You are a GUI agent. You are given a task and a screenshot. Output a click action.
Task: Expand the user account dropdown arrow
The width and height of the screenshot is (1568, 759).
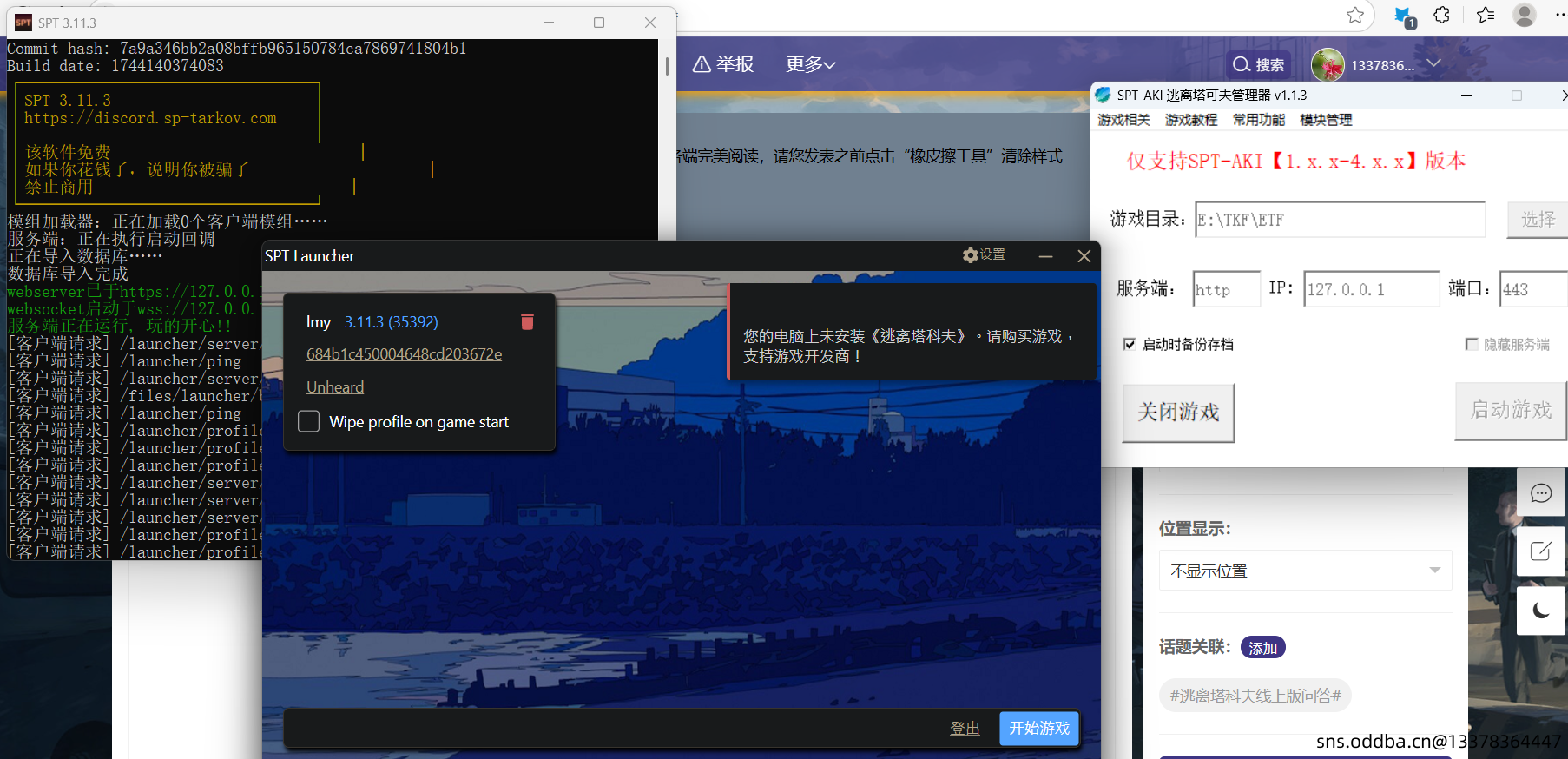pyautogui.click(x=1434, y=63)
